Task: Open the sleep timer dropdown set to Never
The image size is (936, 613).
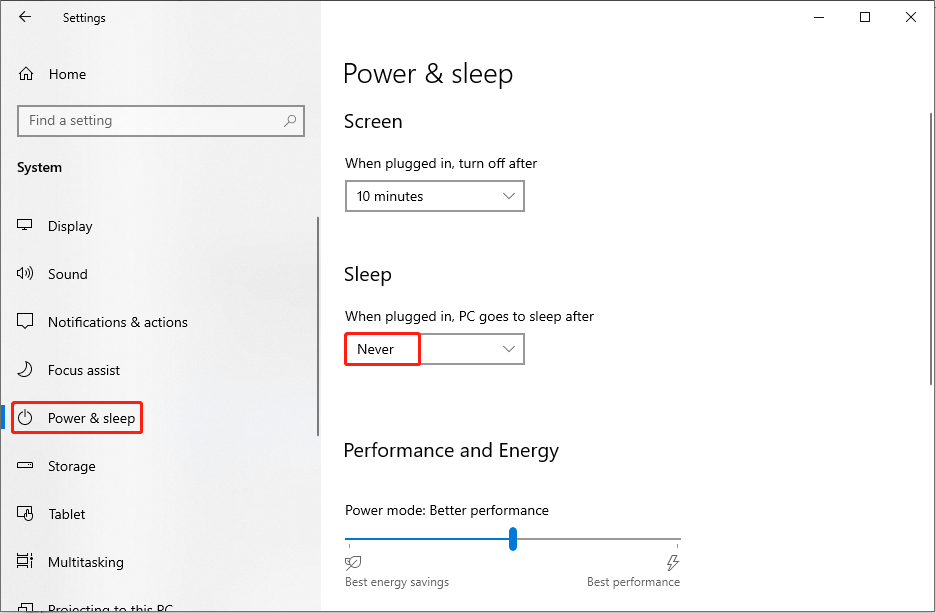Action: [434, 348]
